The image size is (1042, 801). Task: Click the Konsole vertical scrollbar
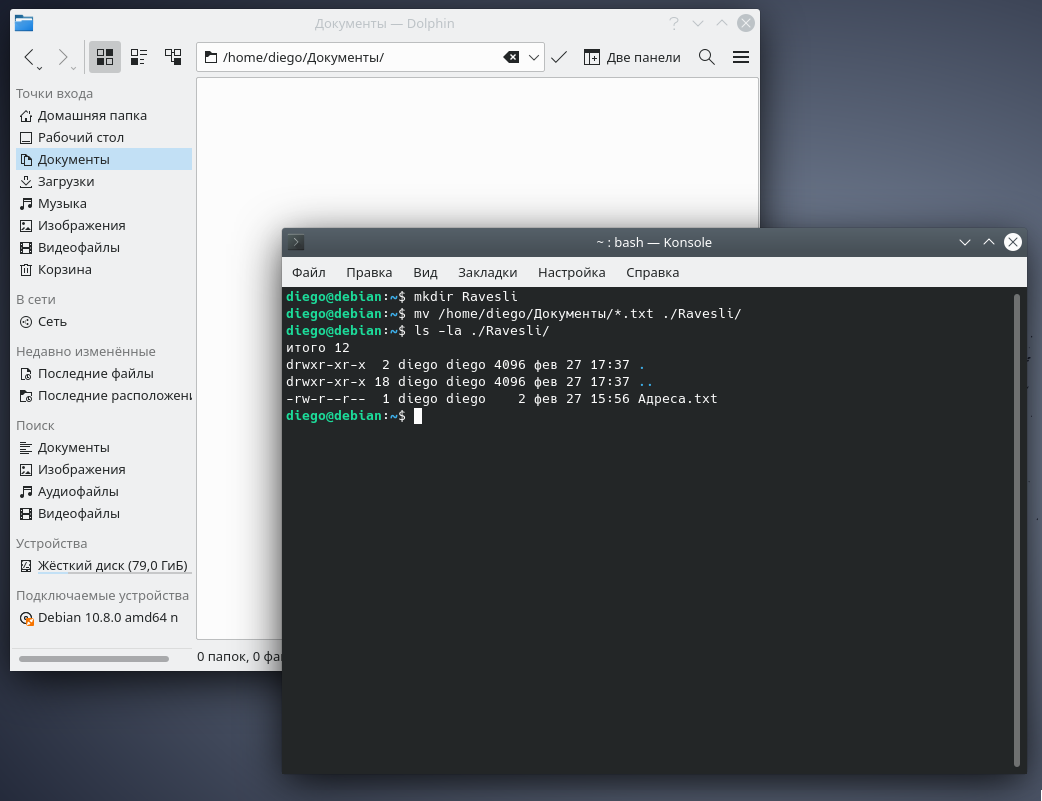point(1017,530)
